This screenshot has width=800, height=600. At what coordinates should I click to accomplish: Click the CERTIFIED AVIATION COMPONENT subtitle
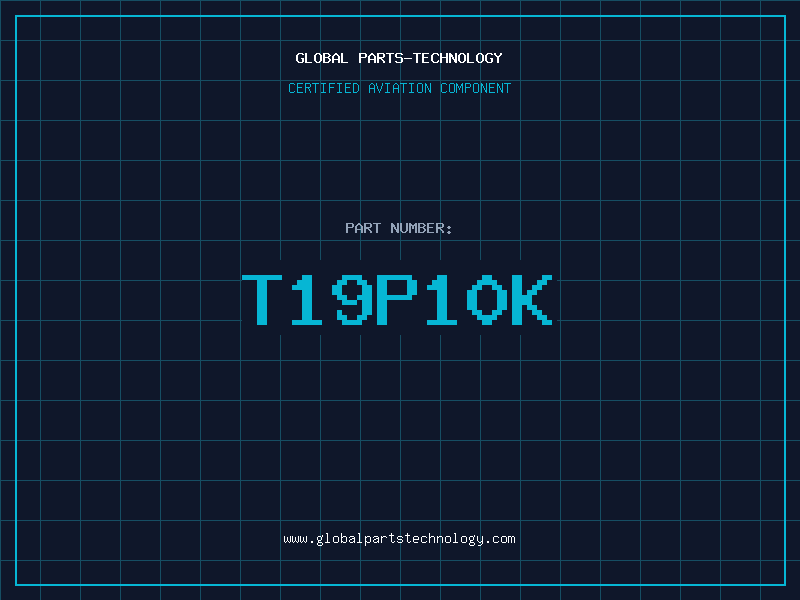tap(399, 88)
